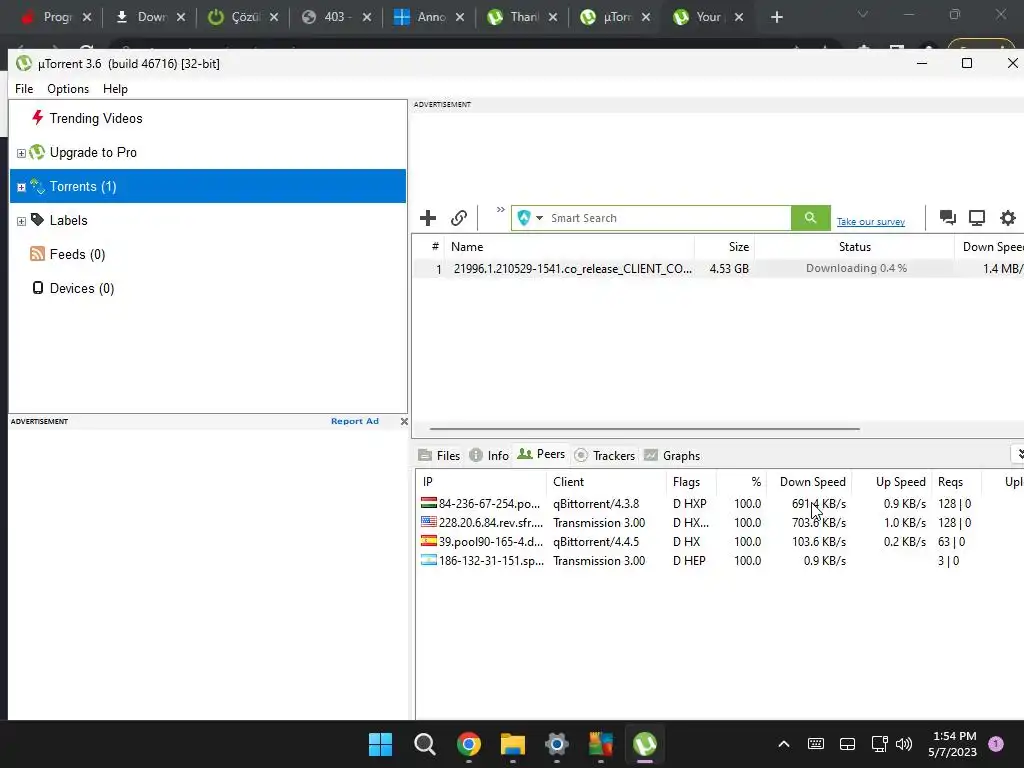
Task: Select Trending Videos in sidebar
Action: point(208,118)
